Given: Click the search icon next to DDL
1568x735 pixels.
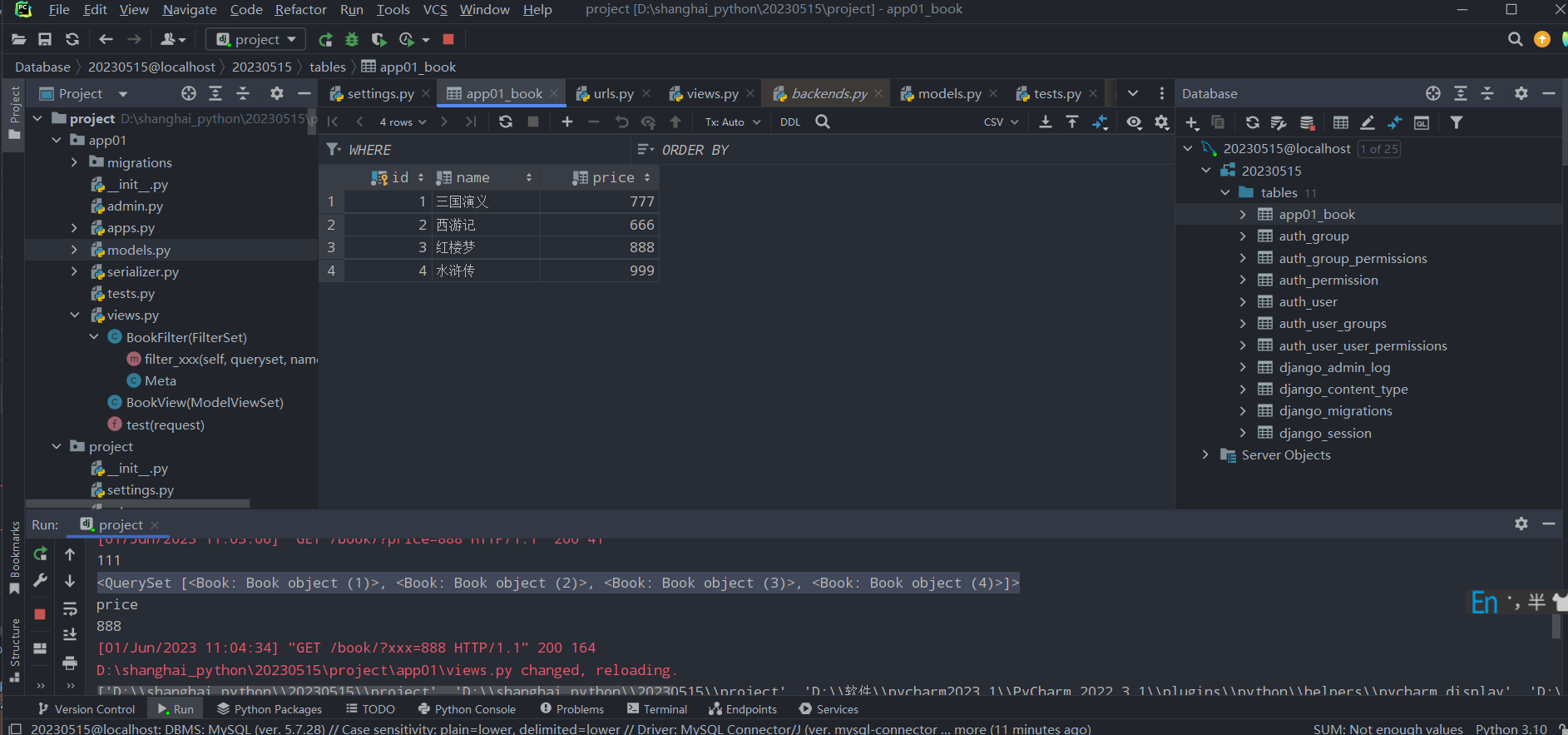Looking at the screenshot, I should 823,122.
